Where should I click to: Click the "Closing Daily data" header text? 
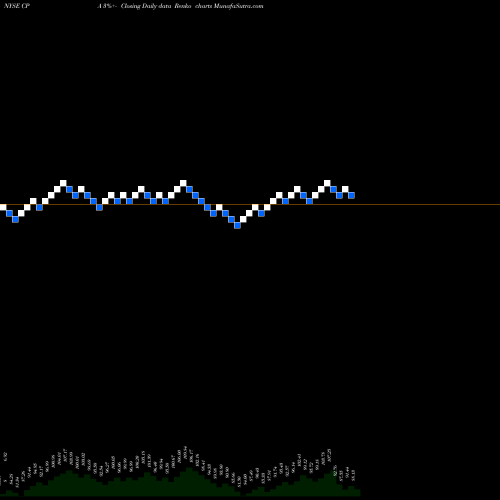(146, 6)
